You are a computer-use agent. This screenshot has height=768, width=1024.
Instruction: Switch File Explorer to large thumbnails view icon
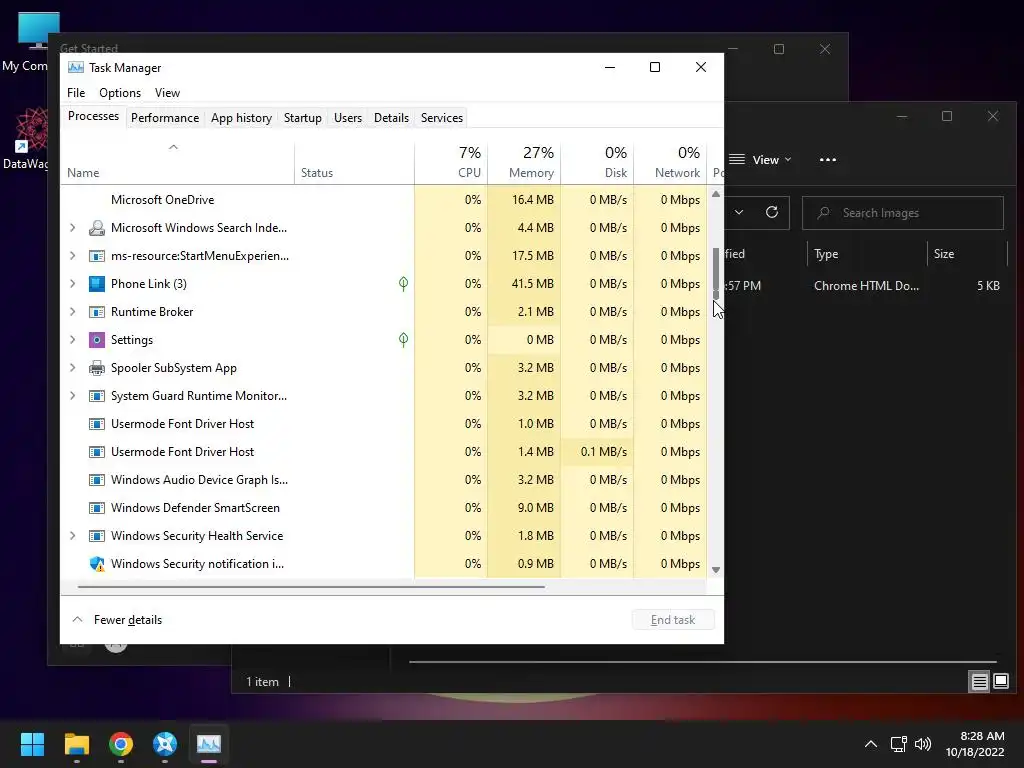1001,682
